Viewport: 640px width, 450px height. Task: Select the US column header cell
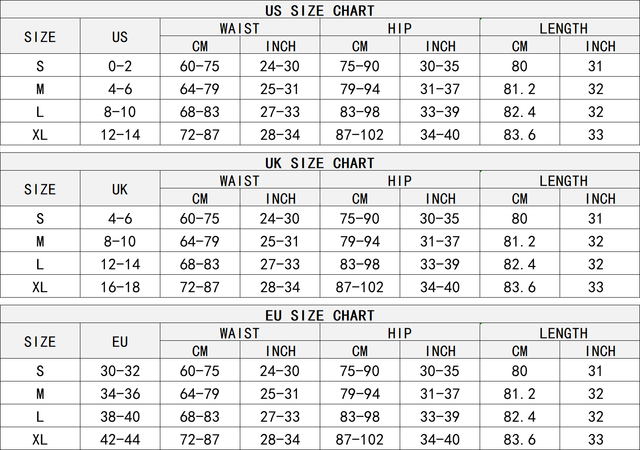[120, 37]
